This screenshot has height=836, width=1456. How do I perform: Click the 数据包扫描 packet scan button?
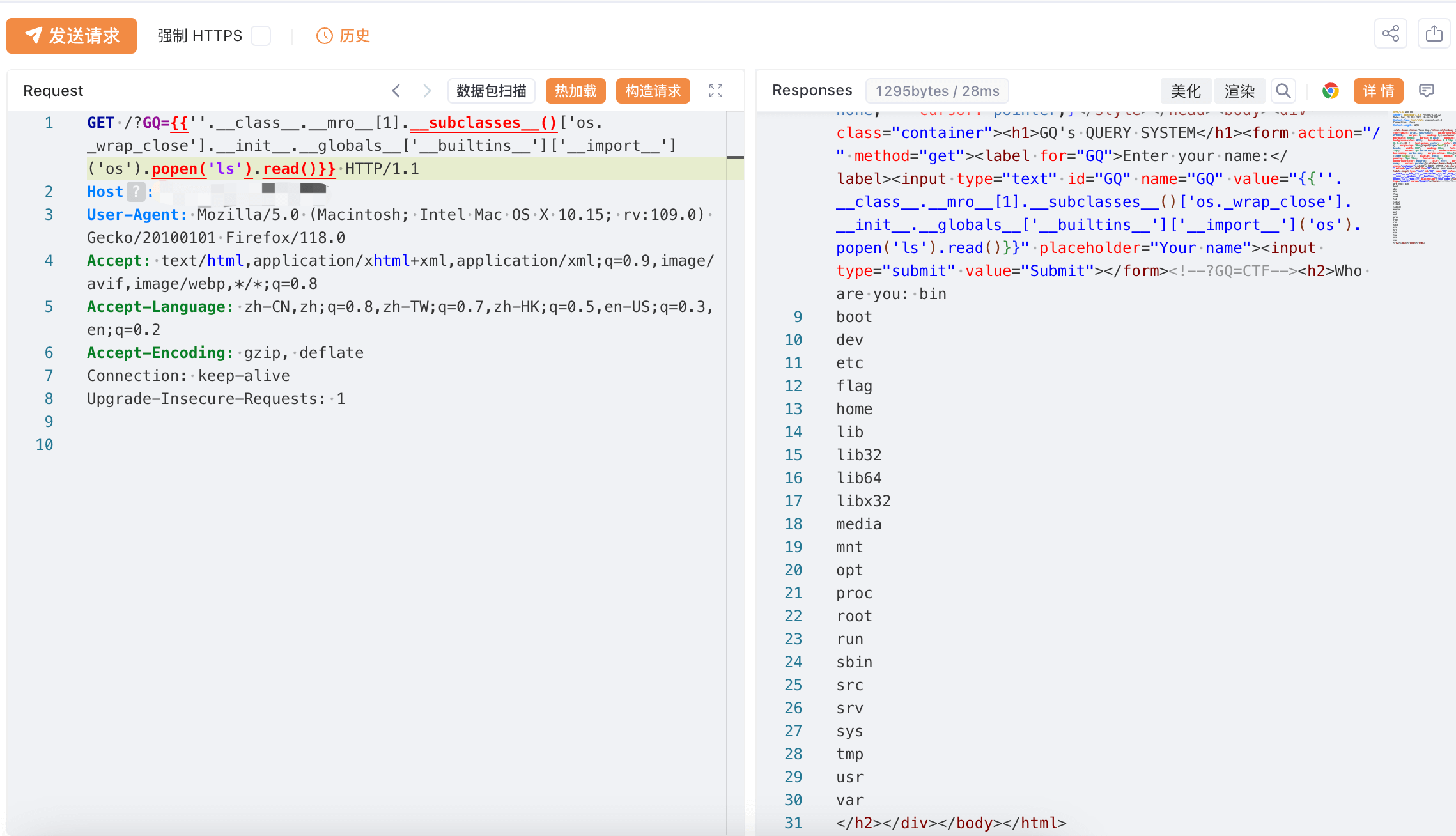tap(492, 91)
